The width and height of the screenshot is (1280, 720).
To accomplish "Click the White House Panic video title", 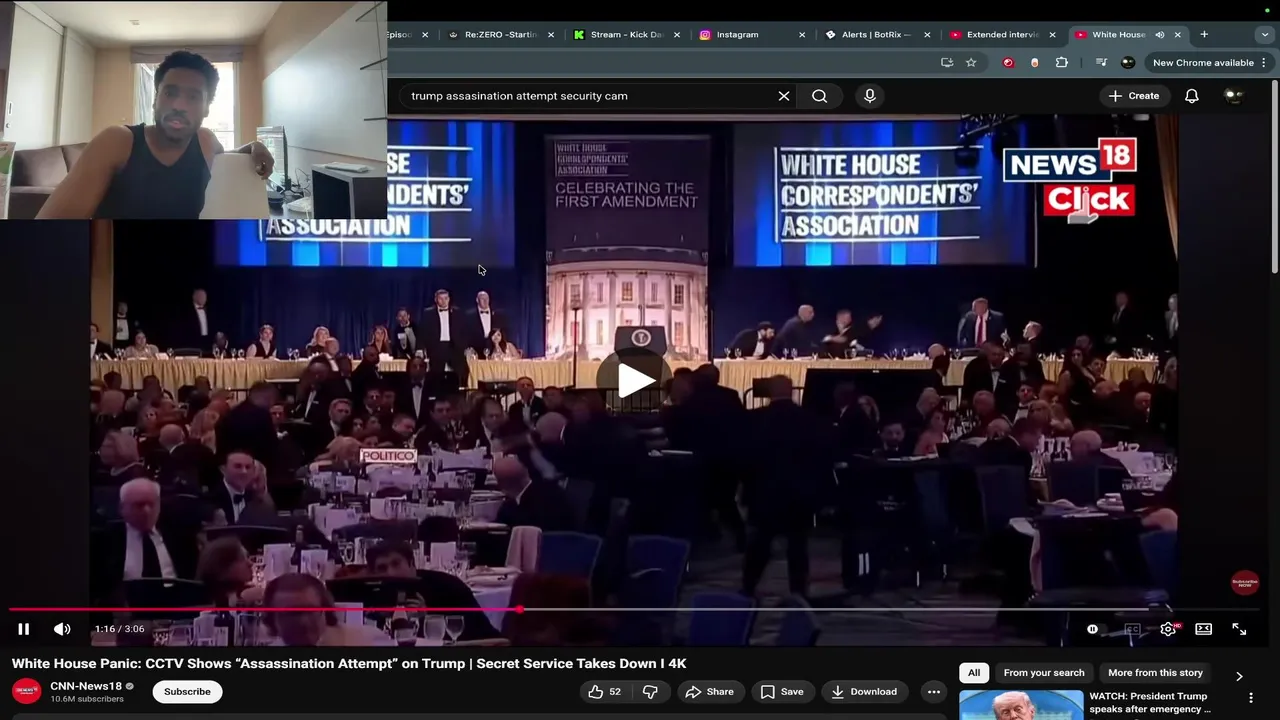I will click(349, 663).
